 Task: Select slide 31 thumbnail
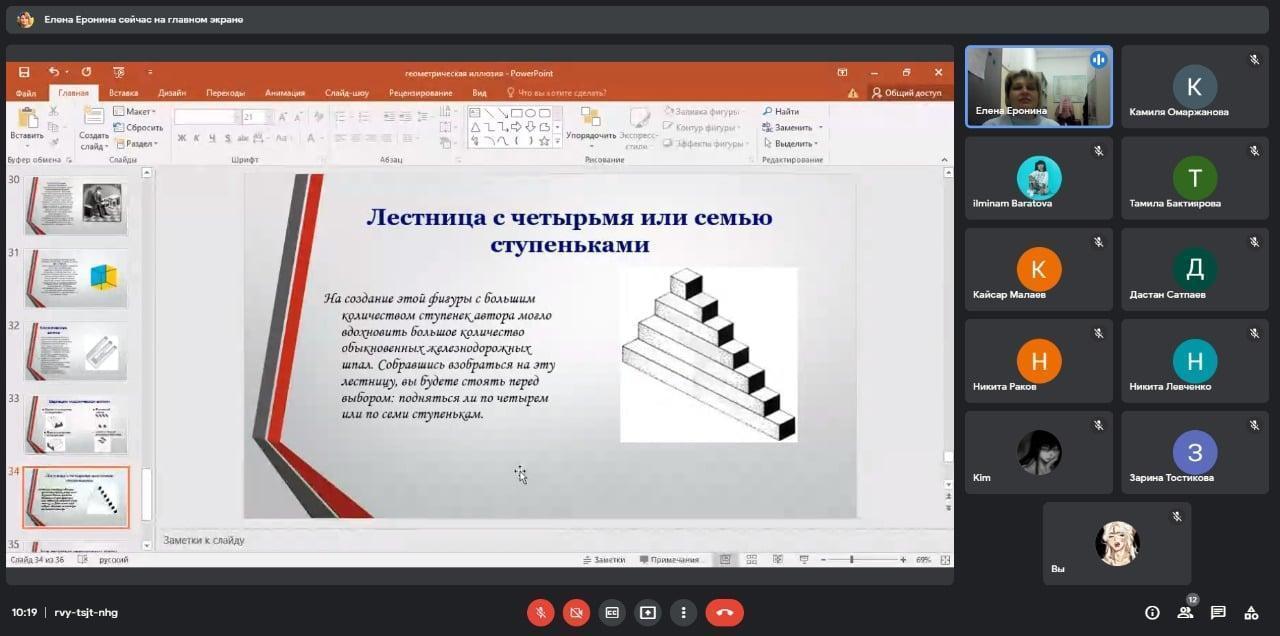pyautogui.click(x=76, y=279)
